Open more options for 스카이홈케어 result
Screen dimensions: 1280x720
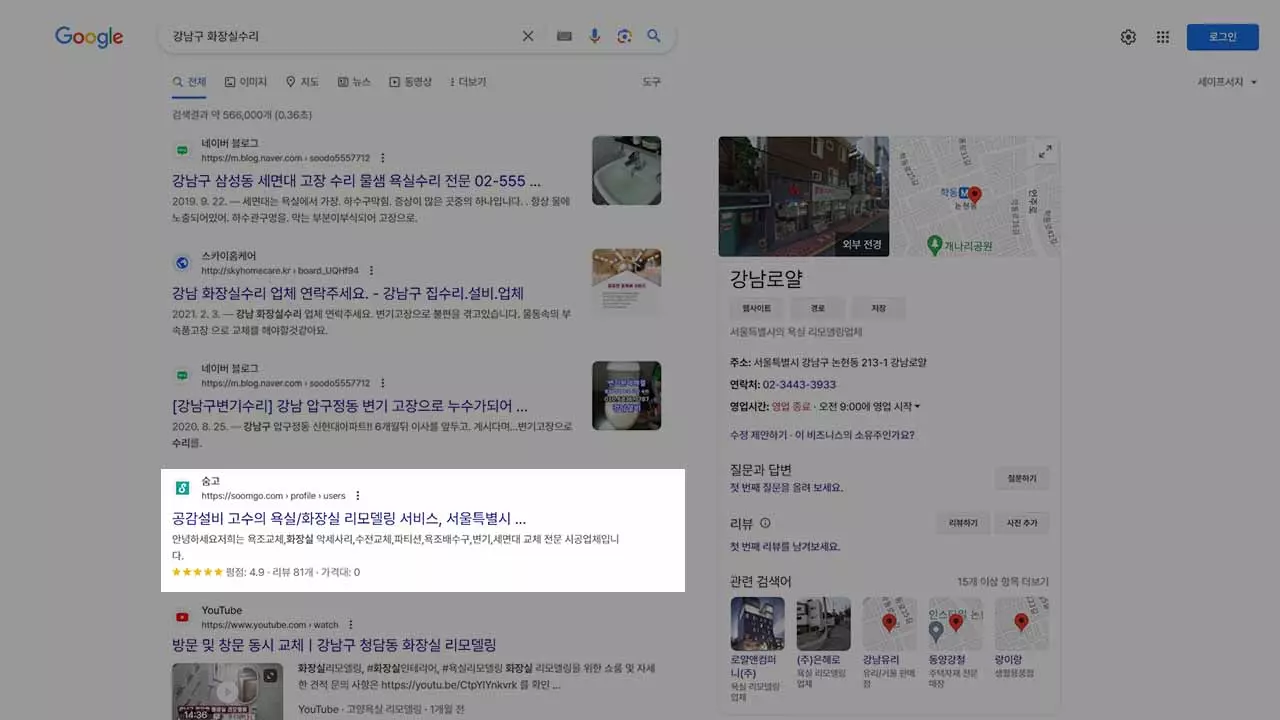click(x=371, y=270)
